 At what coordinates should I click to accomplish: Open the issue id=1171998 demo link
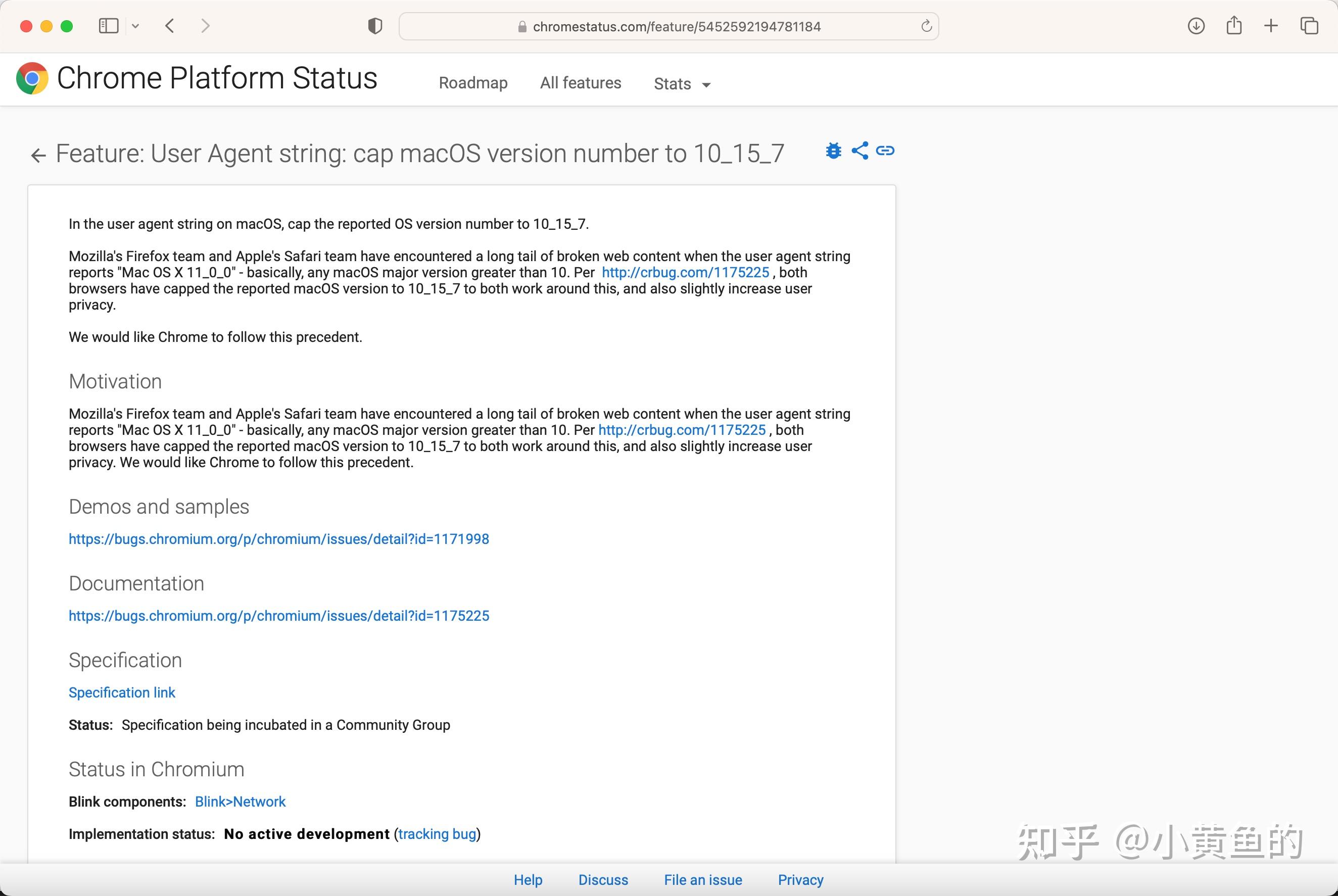(279, 539)
